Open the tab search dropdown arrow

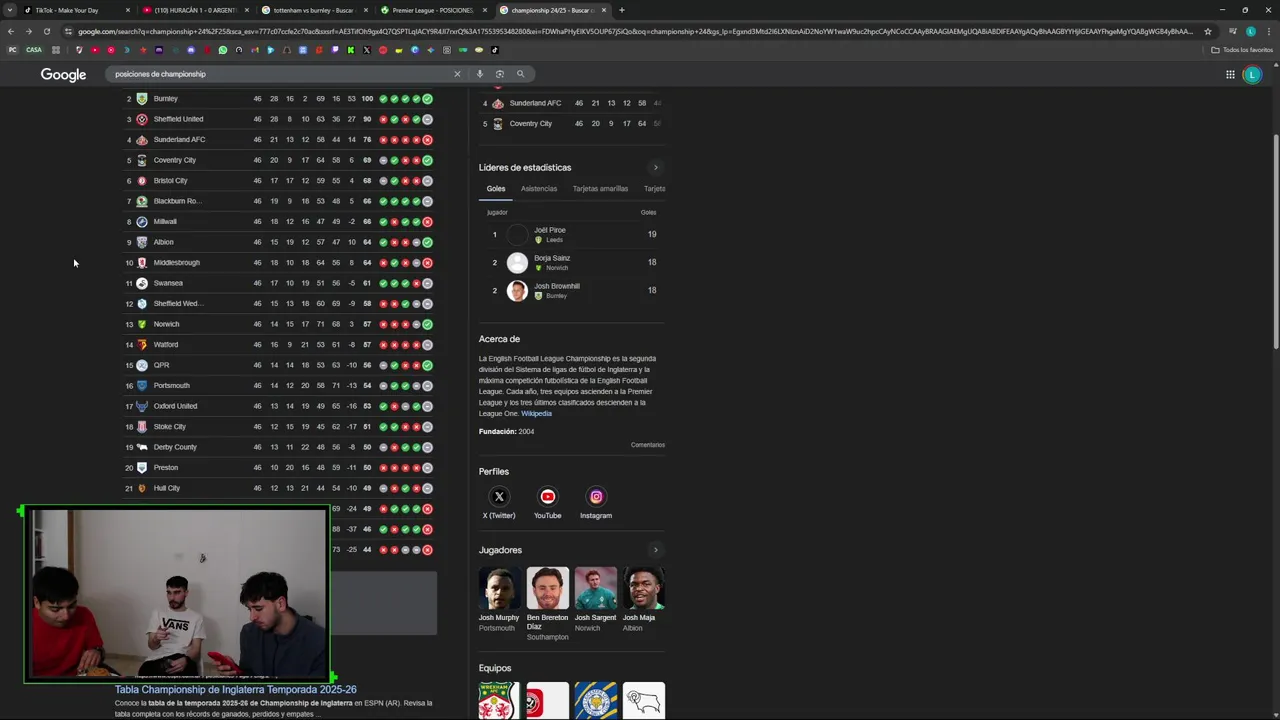[11, 10]
